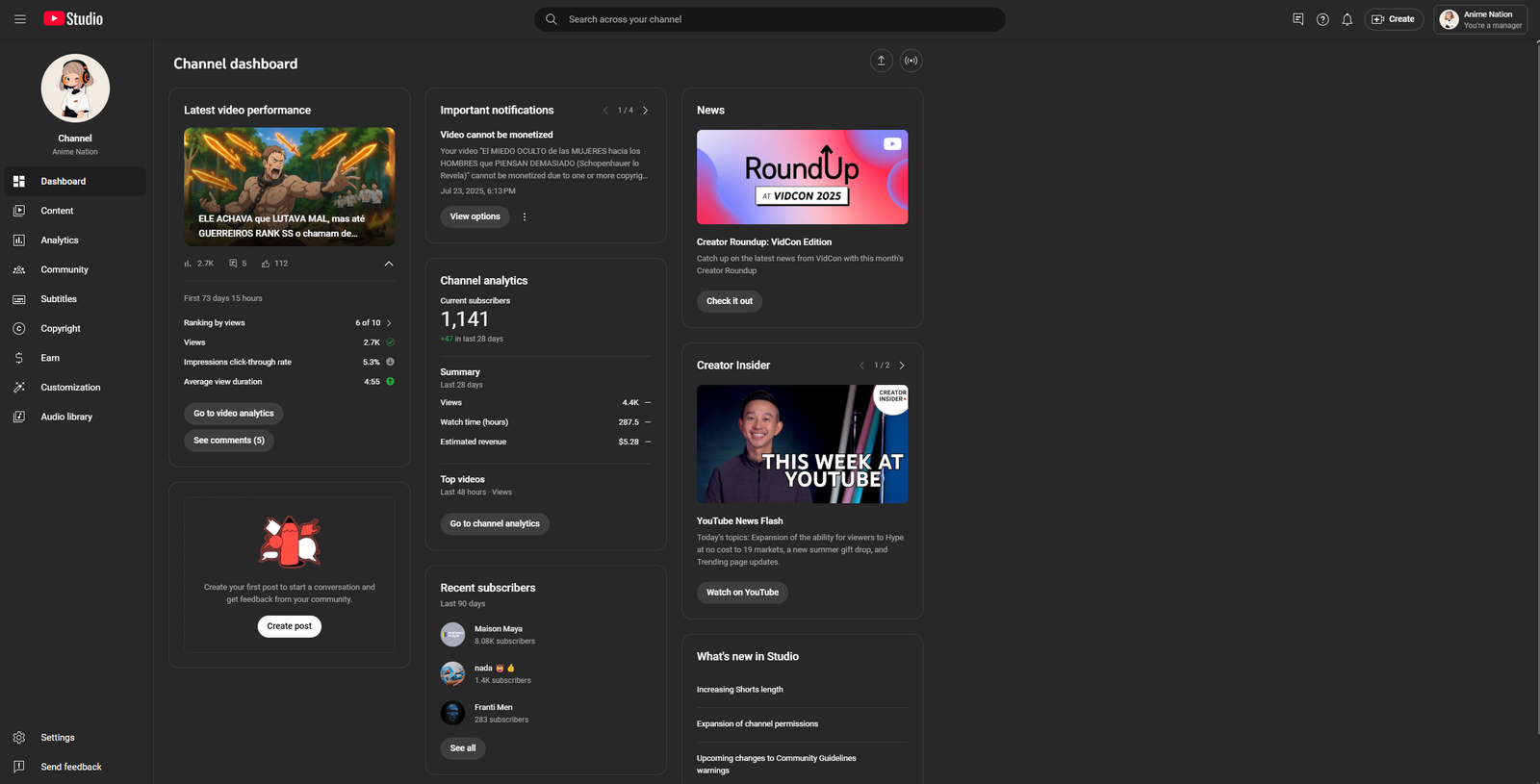1540x784 pixels.
Task: Click the Go live broadcast icon
Action: 911,61
